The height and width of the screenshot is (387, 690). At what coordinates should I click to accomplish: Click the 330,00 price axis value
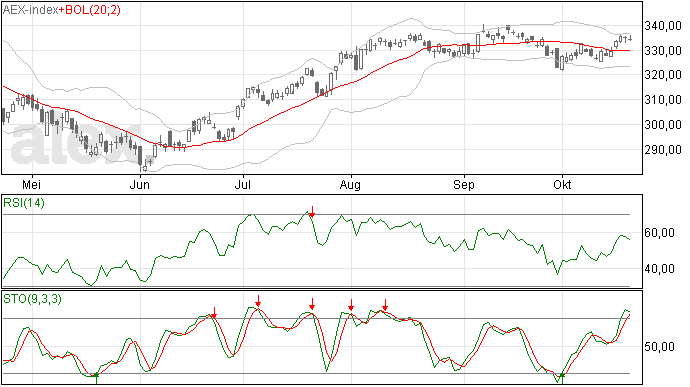click(x=663, y=51)
